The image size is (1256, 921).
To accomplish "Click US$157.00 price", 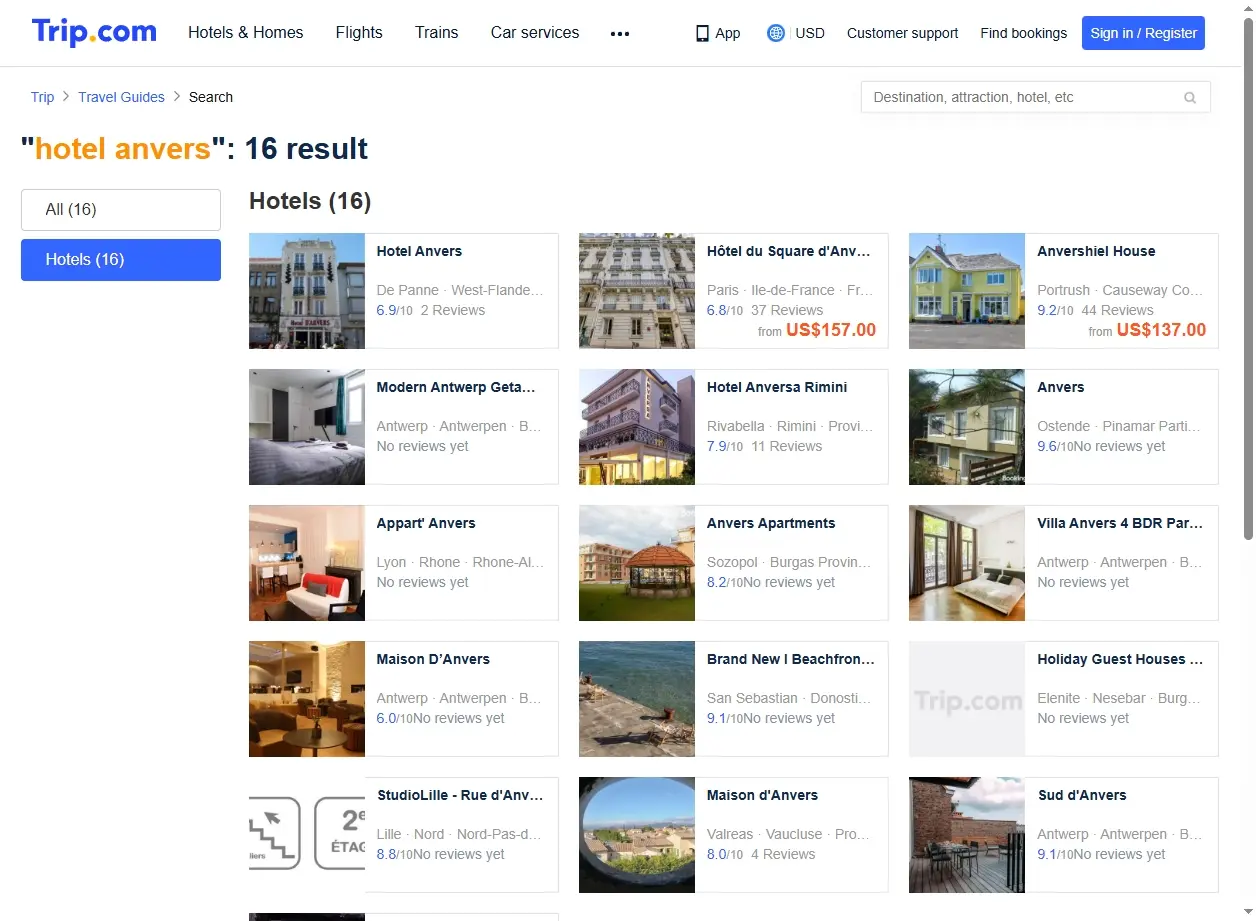I will pos(831,330).
